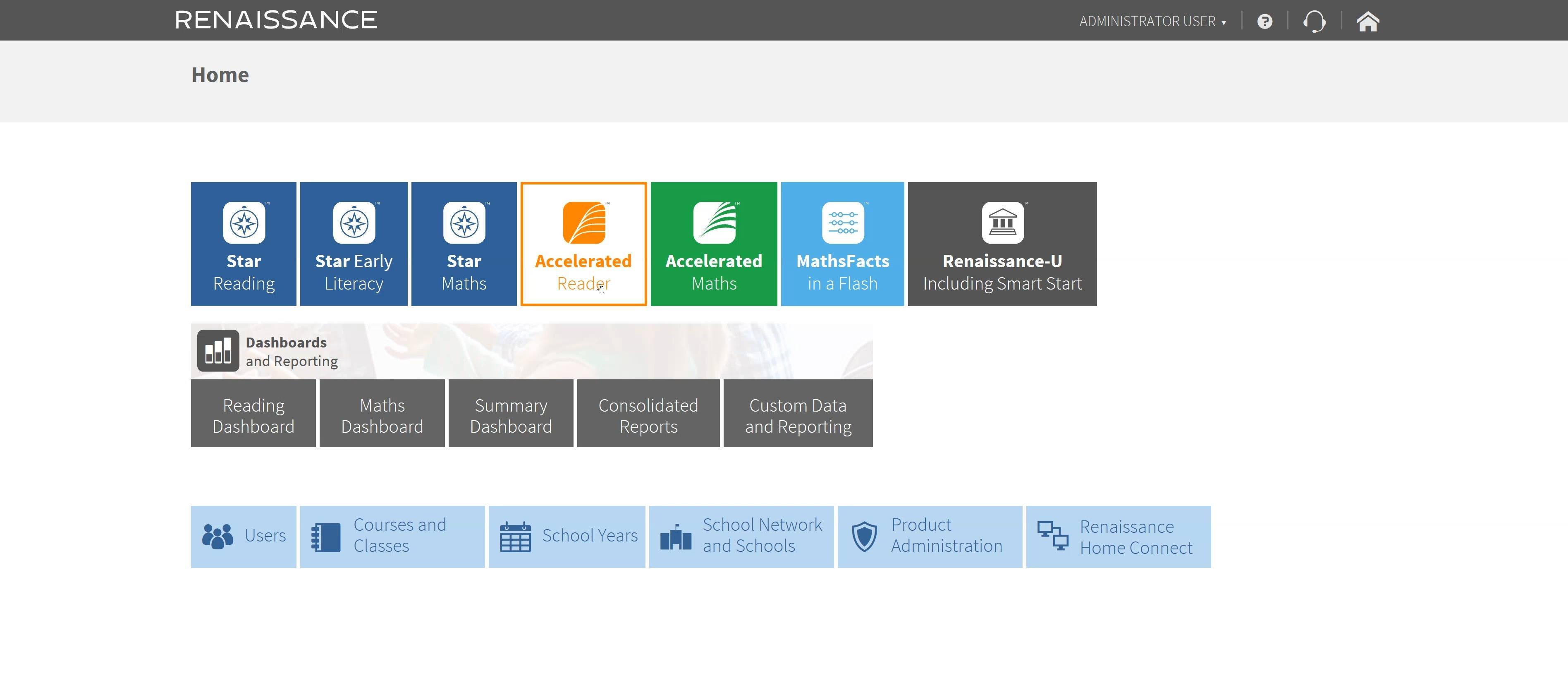The height and width of the screenshot is (690, 1568).
Task: Open Renaissance-U Including Smart Start label
Action: (x=1002, y=272)
